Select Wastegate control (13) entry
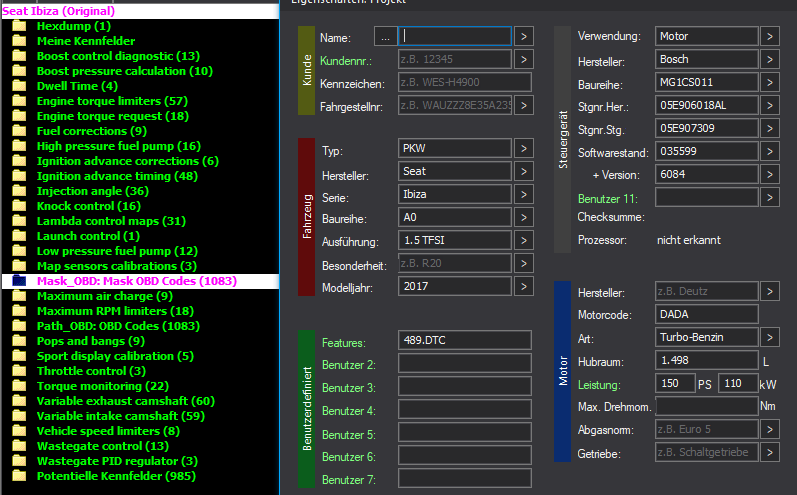 click(103, 446)
